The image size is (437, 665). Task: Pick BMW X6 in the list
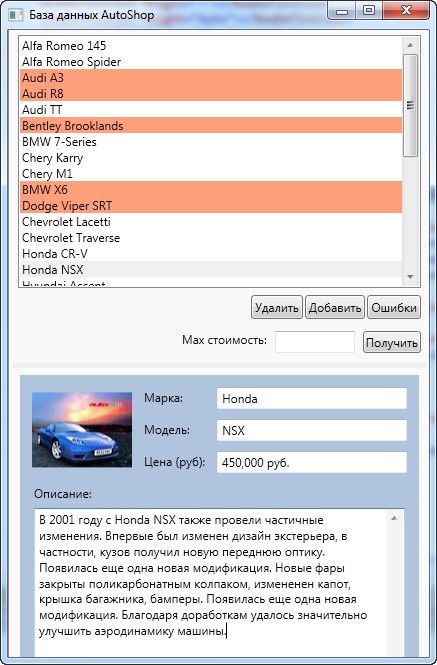pos(211,189)
